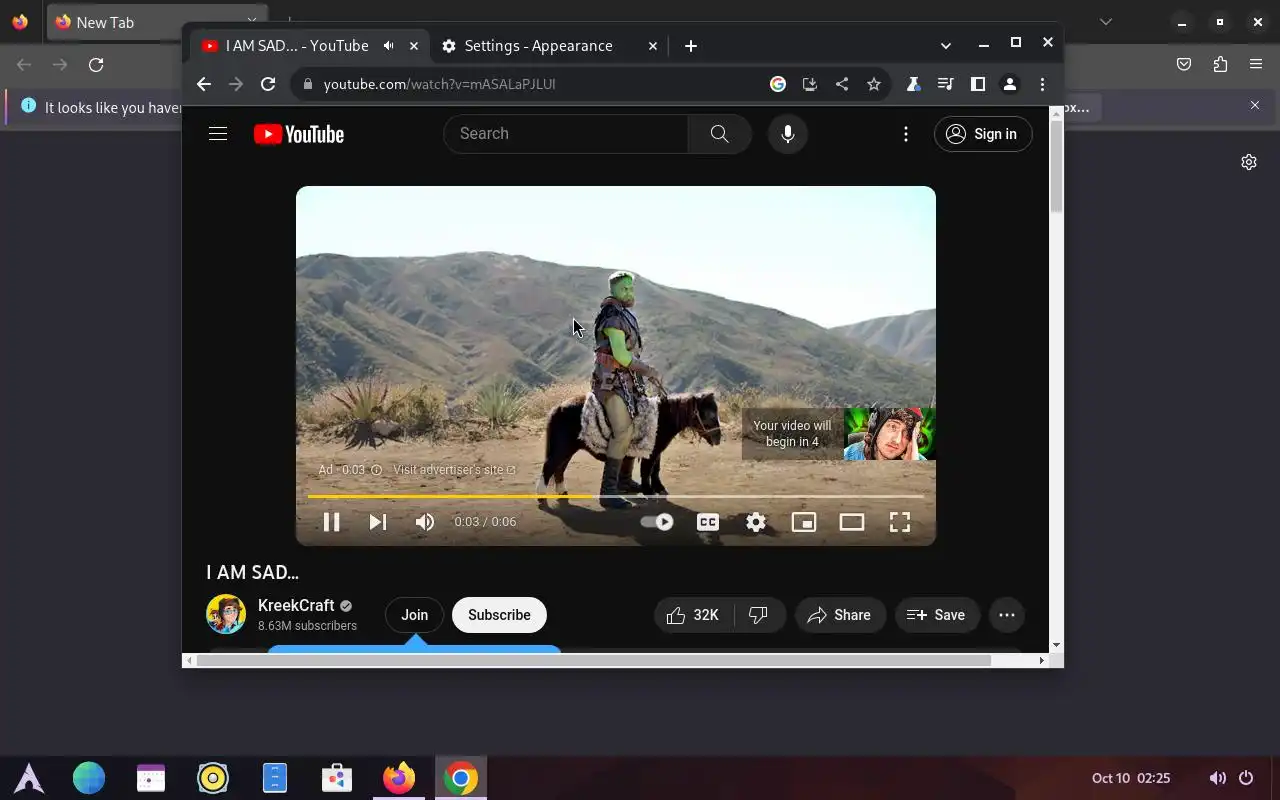
Task: Open Firefox extensions puzzle icon
Action: [x=1220, y=65]
